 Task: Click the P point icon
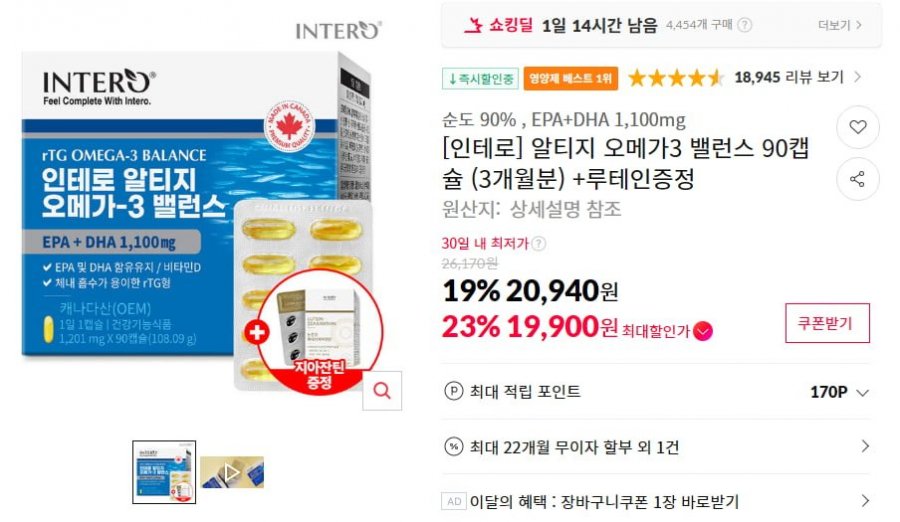click(453, 391)
